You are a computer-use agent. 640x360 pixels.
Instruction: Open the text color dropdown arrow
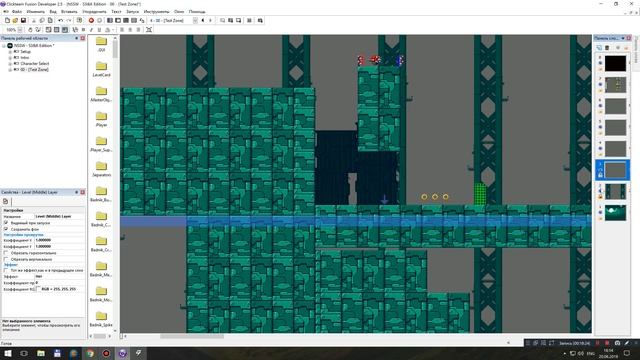113,30
